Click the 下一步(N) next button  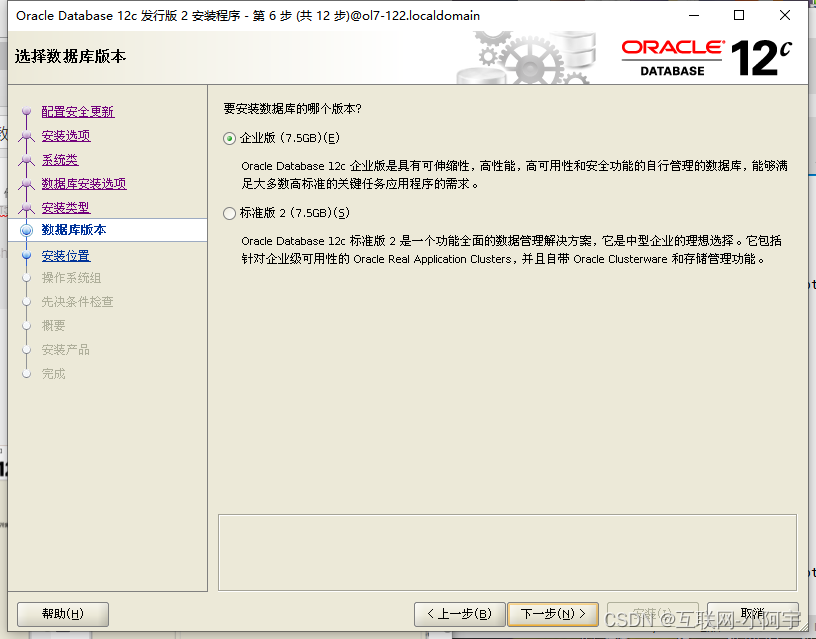point(553,614)
